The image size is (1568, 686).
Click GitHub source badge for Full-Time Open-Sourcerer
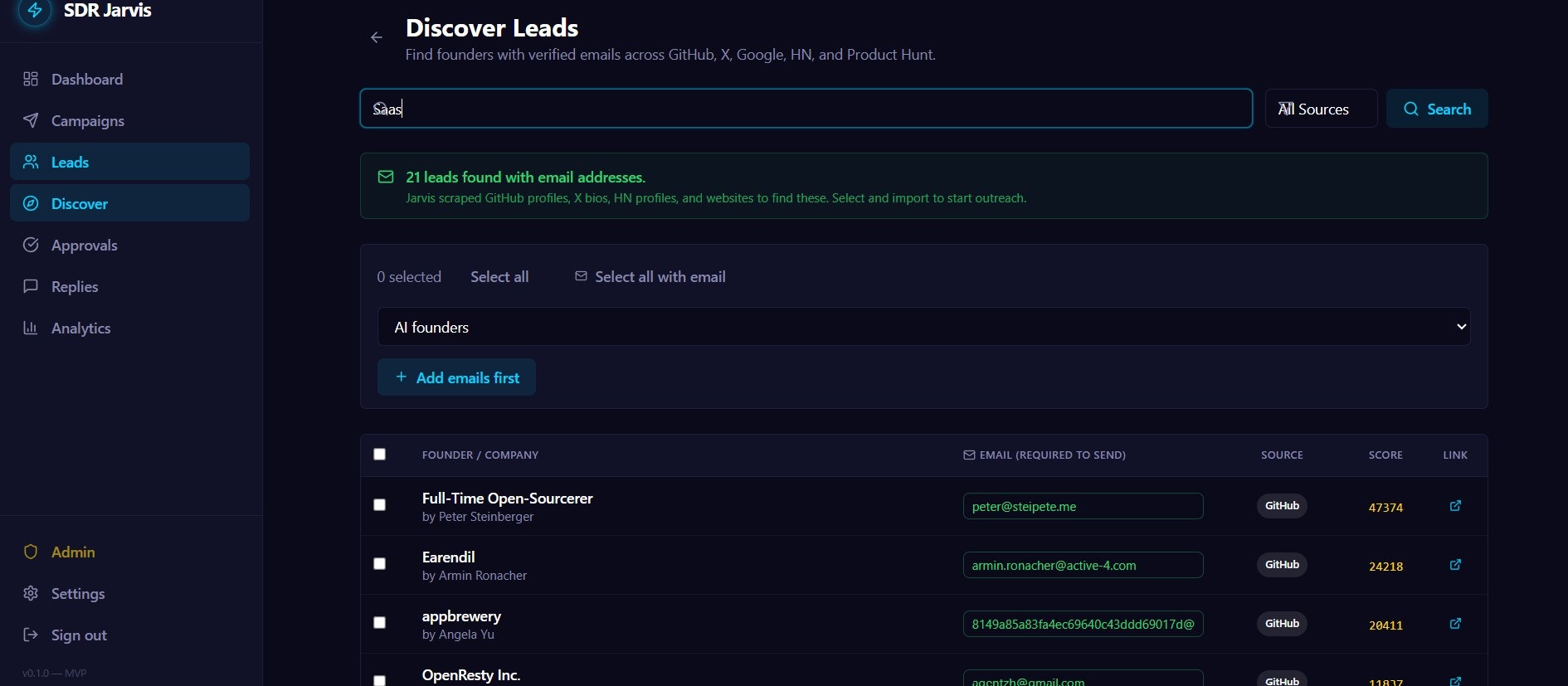pos(1282,506)
